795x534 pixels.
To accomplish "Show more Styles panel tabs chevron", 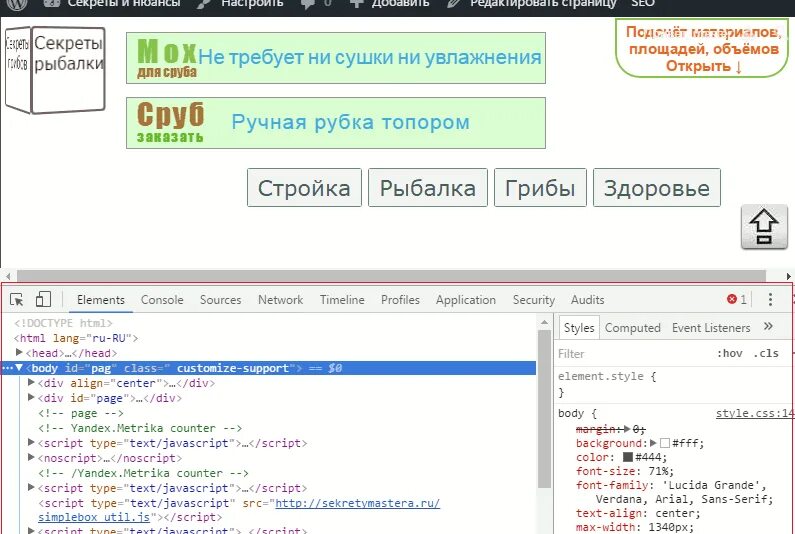I will (x=768, y=327).
